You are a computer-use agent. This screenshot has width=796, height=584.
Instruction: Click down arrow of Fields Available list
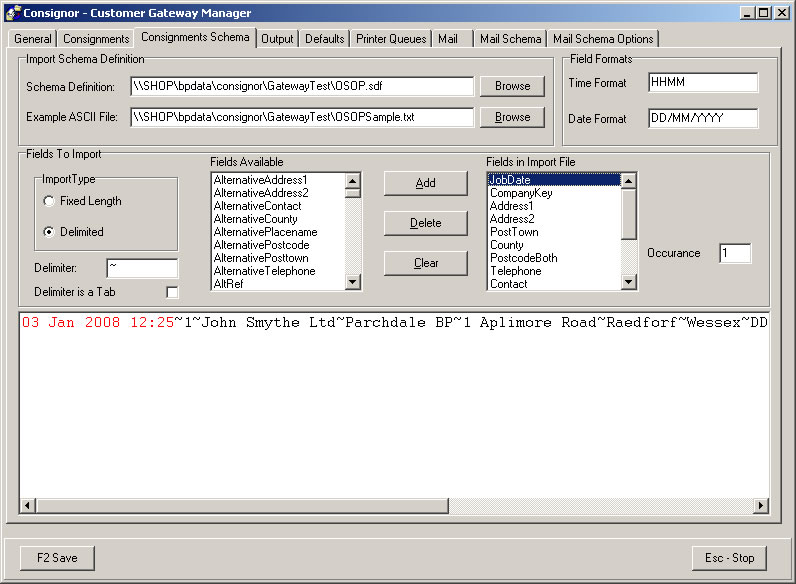(352, 282)
